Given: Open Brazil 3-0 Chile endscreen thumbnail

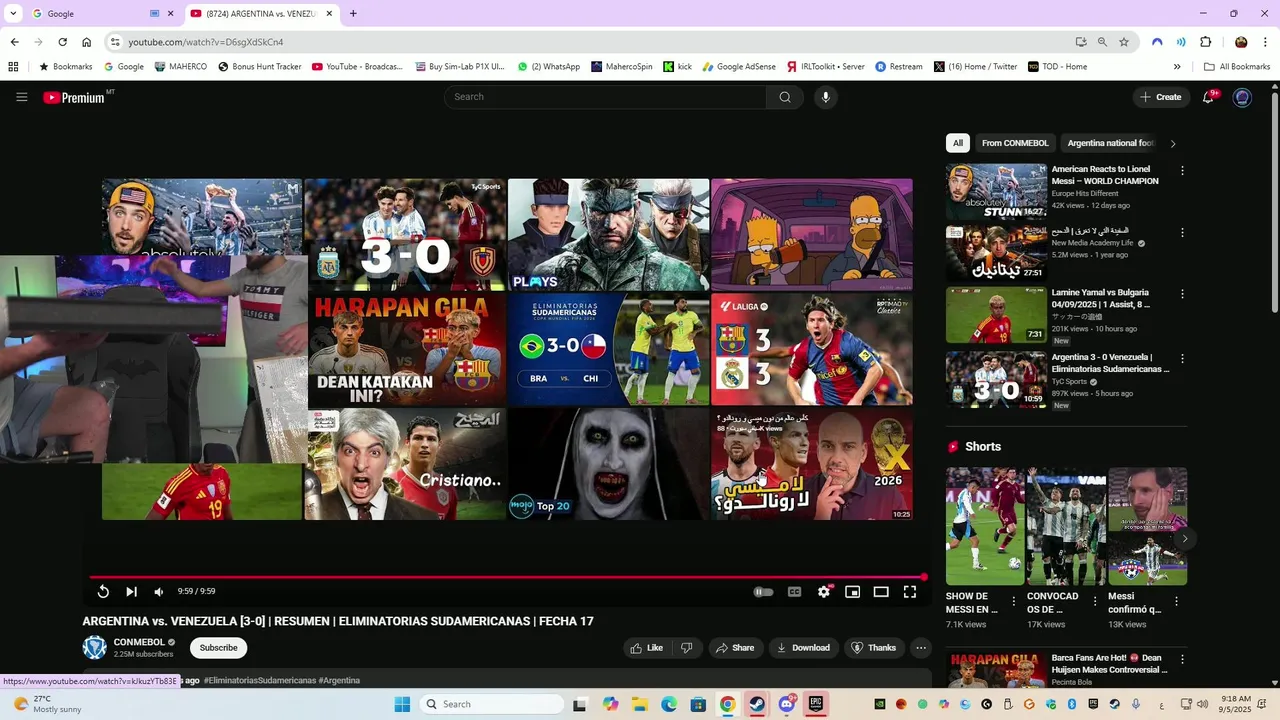Looking at the screenshot, I should (608, 349).
